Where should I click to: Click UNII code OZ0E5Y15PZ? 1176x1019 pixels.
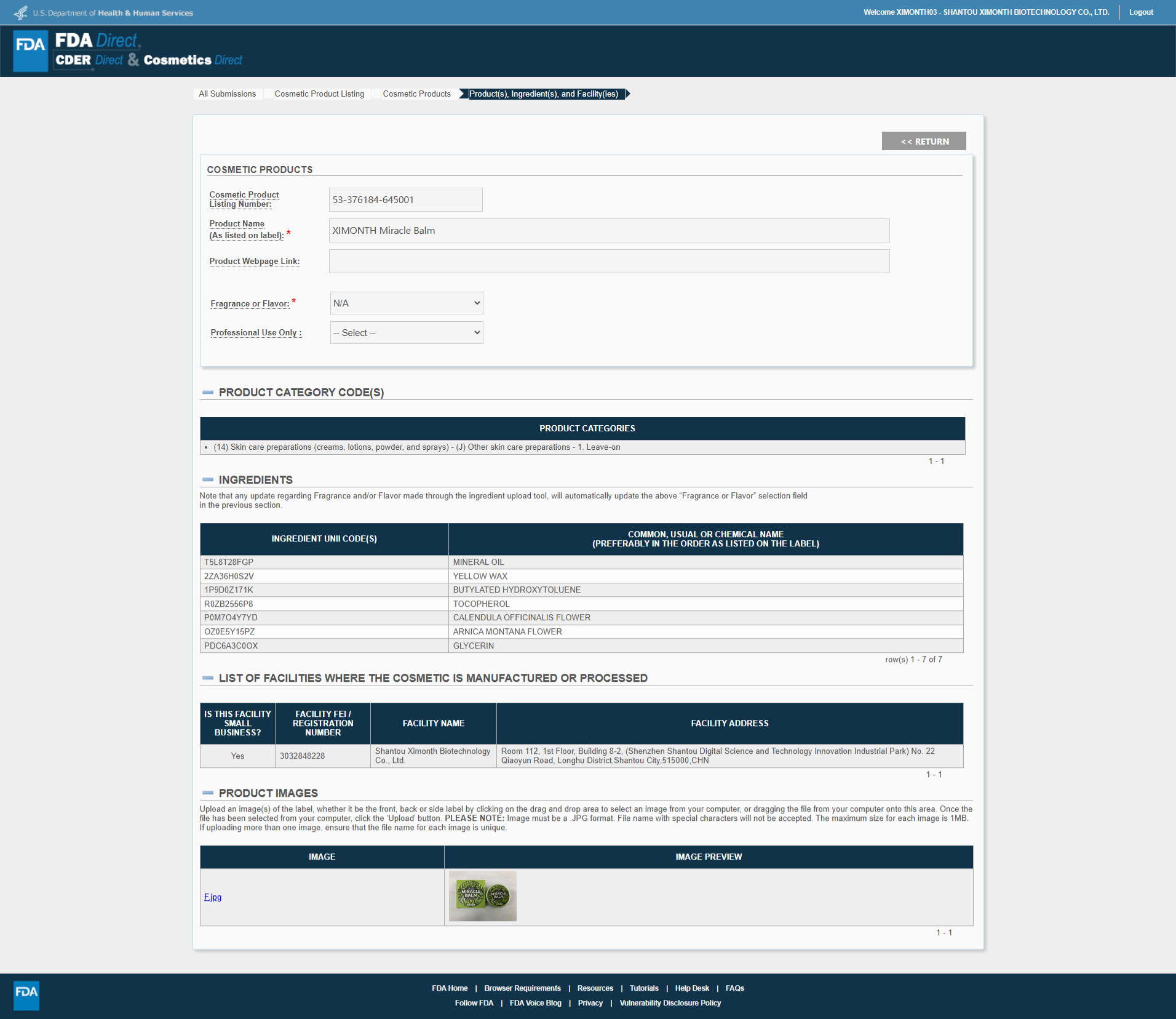click(229, 632)
